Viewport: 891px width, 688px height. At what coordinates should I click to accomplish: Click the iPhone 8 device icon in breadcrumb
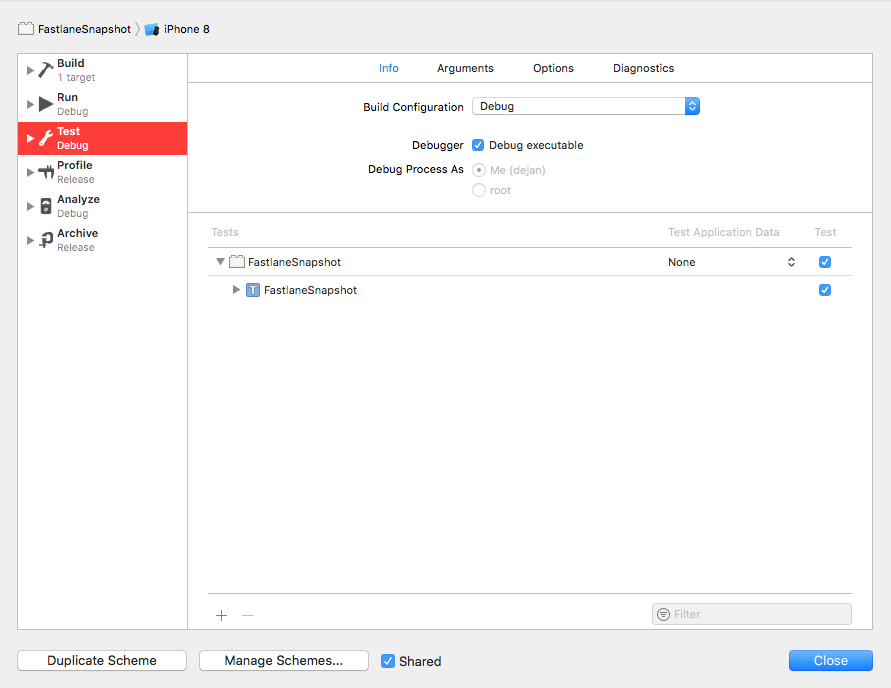click(152, 29)
